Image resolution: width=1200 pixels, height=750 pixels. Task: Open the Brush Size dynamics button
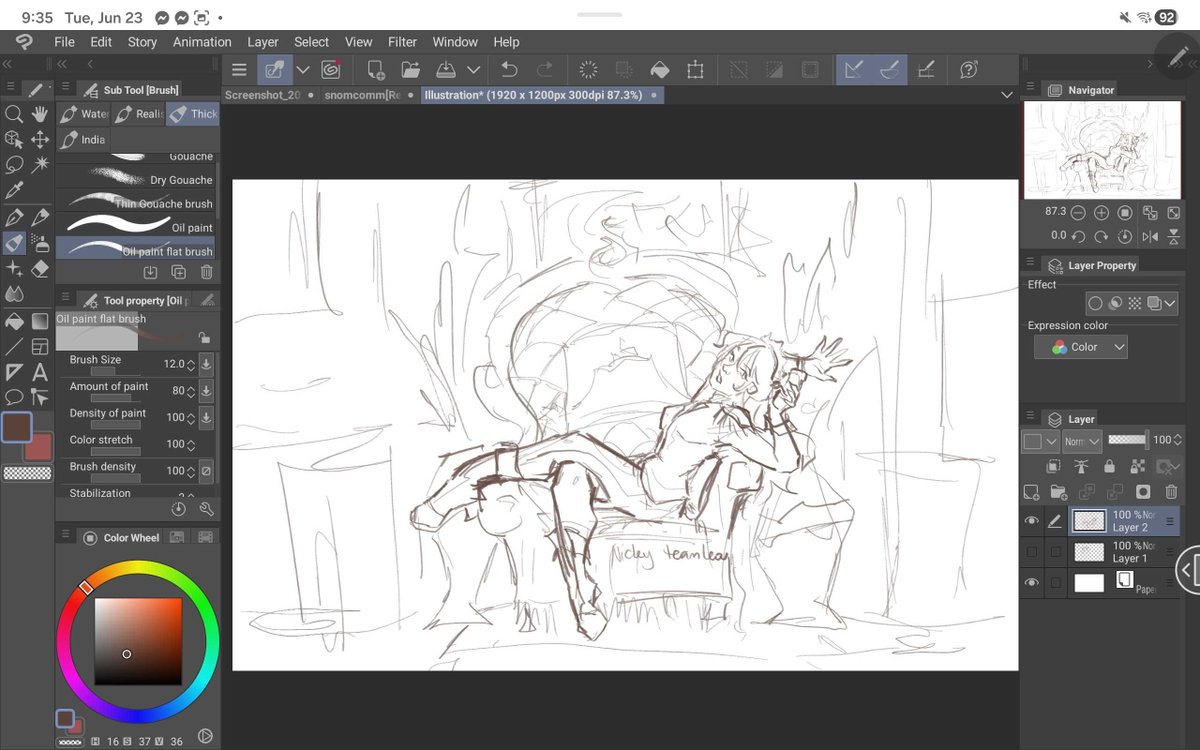tap(206, 364)
